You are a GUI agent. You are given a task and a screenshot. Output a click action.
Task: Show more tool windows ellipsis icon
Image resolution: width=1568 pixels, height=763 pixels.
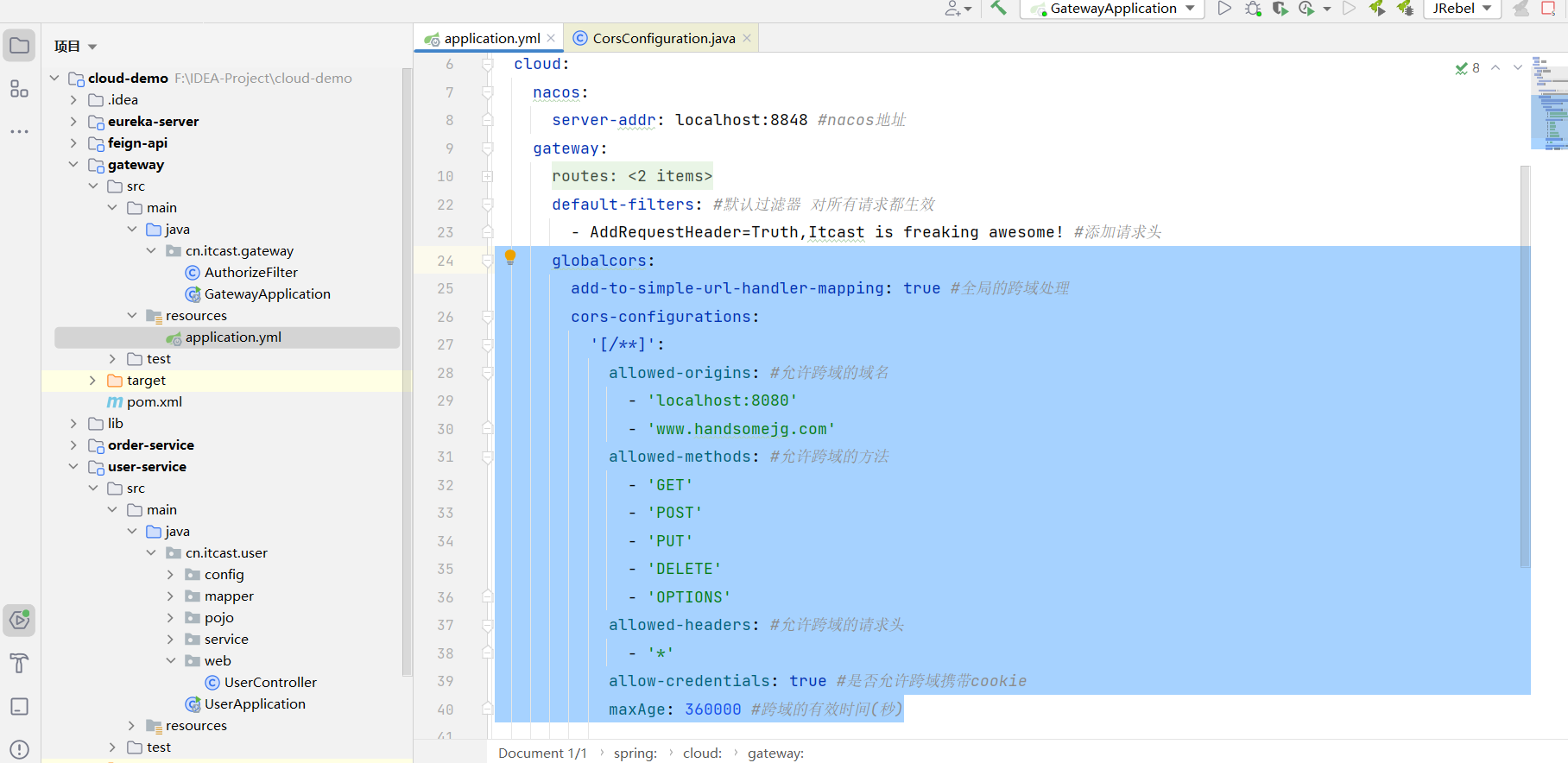point(19,132)
